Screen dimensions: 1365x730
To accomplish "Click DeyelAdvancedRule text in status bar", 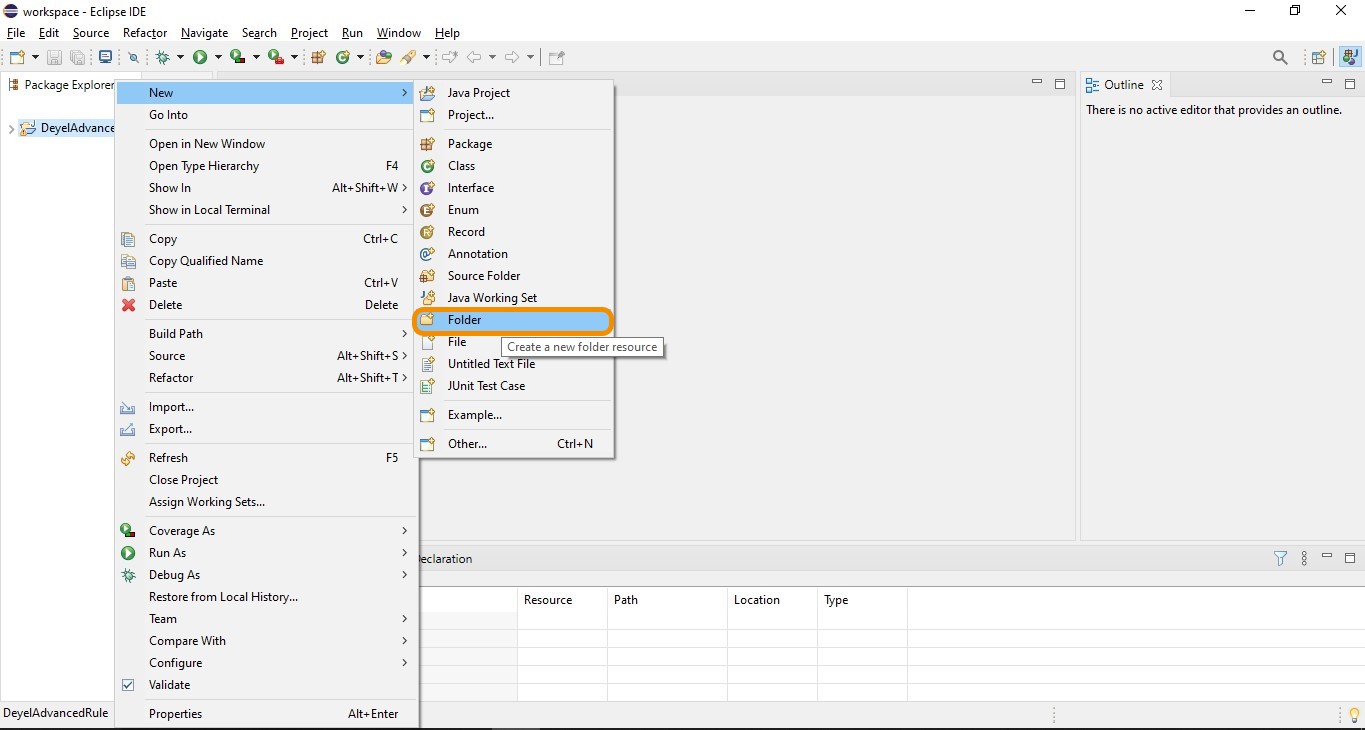I will click(x=56, y=714).
